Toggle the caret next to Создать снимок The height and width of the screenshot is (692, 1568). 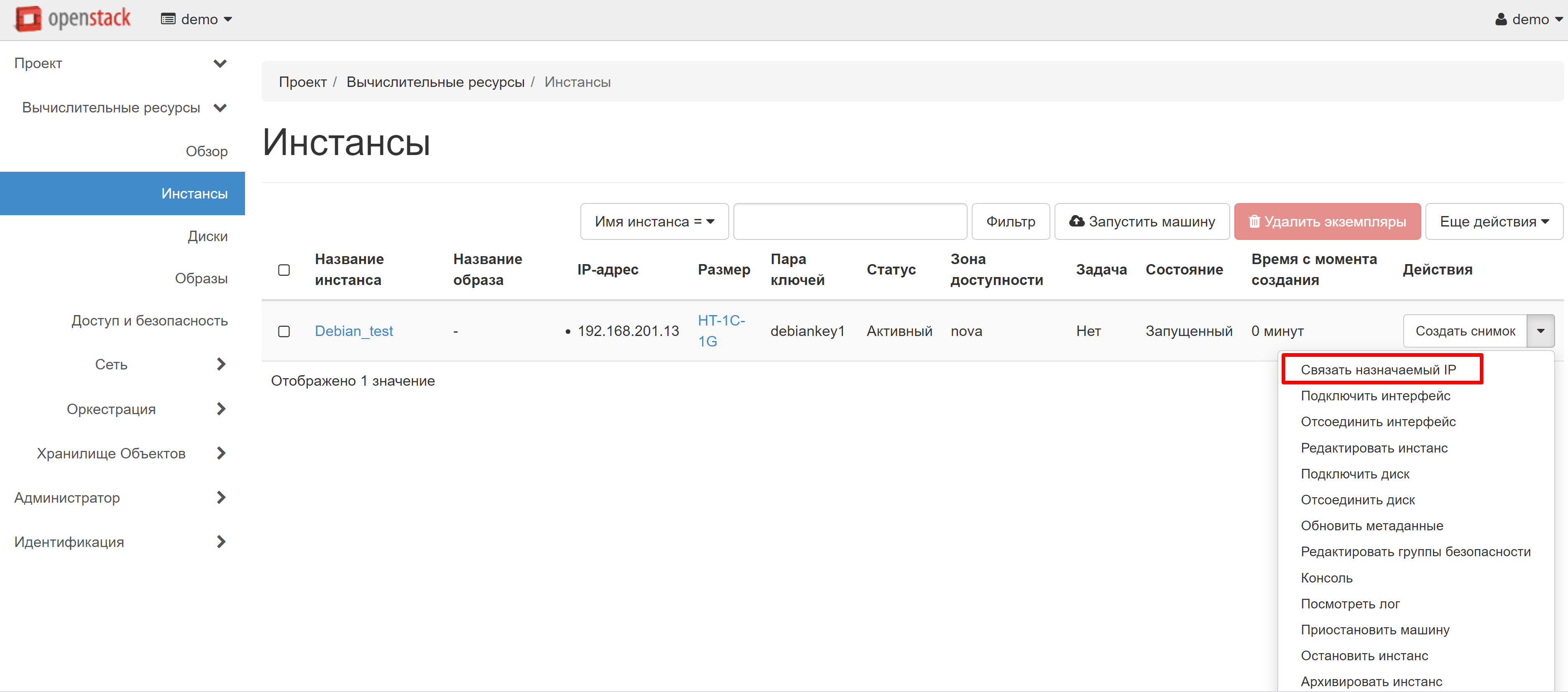point(1540,331)
